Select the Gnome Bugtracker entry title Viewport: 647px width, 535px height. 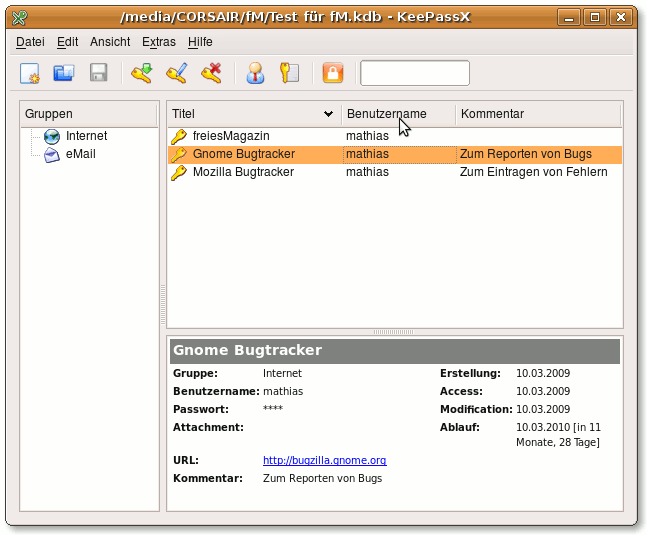244,154
